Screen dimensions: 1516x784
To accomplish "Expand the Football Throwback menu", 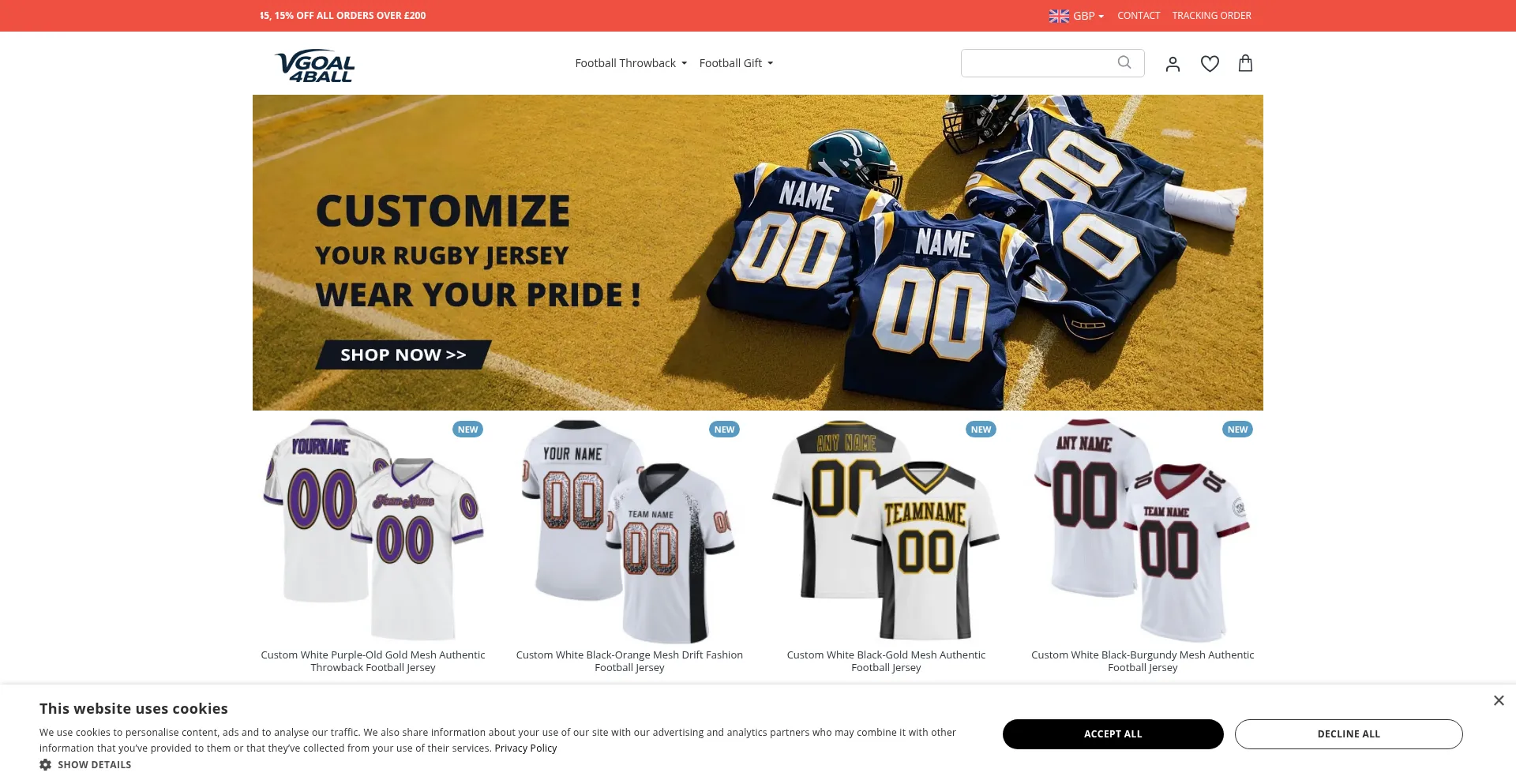I will click(x=631, y=63).
